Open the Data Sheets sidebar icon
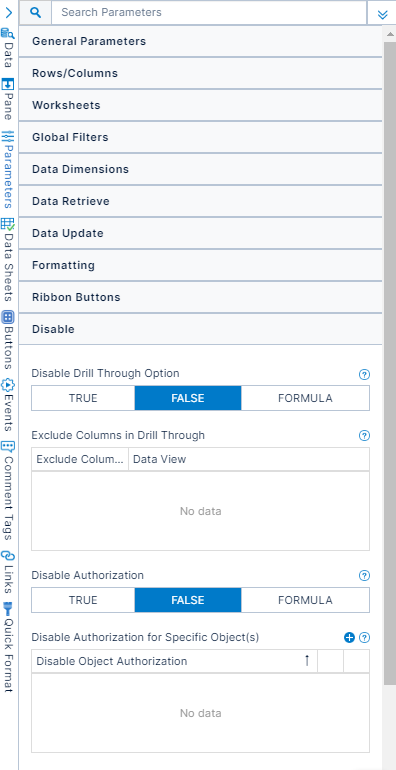396x770 pixels. [8, 224]
